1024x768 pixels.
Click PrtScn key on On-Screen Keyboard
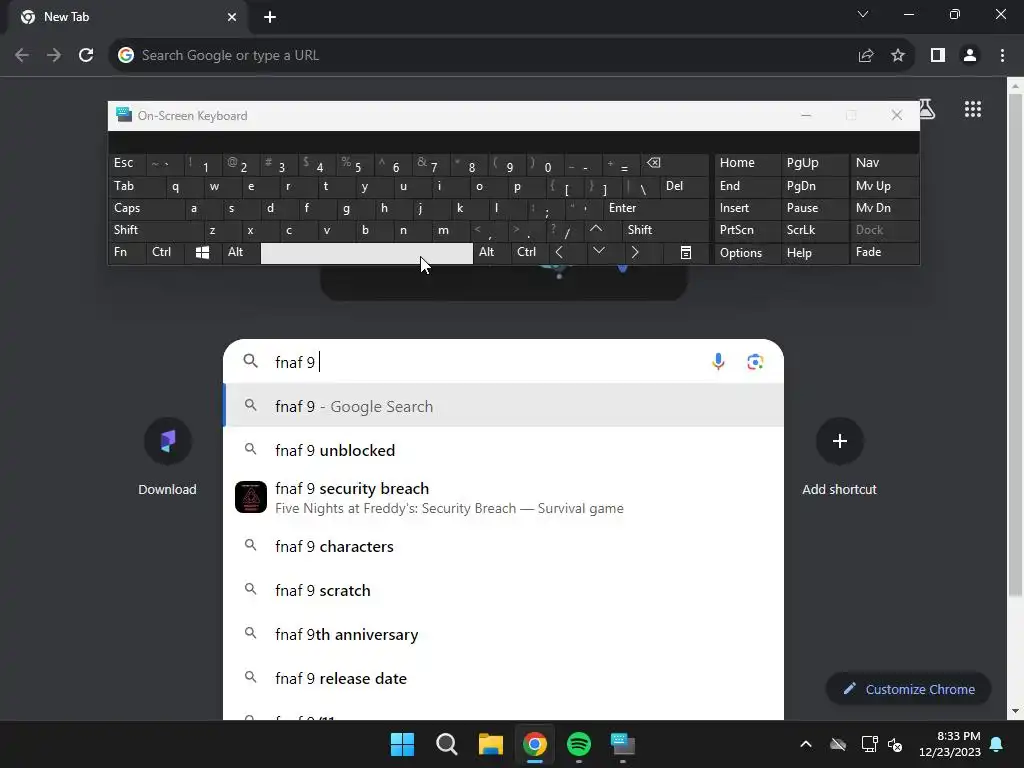747,230
